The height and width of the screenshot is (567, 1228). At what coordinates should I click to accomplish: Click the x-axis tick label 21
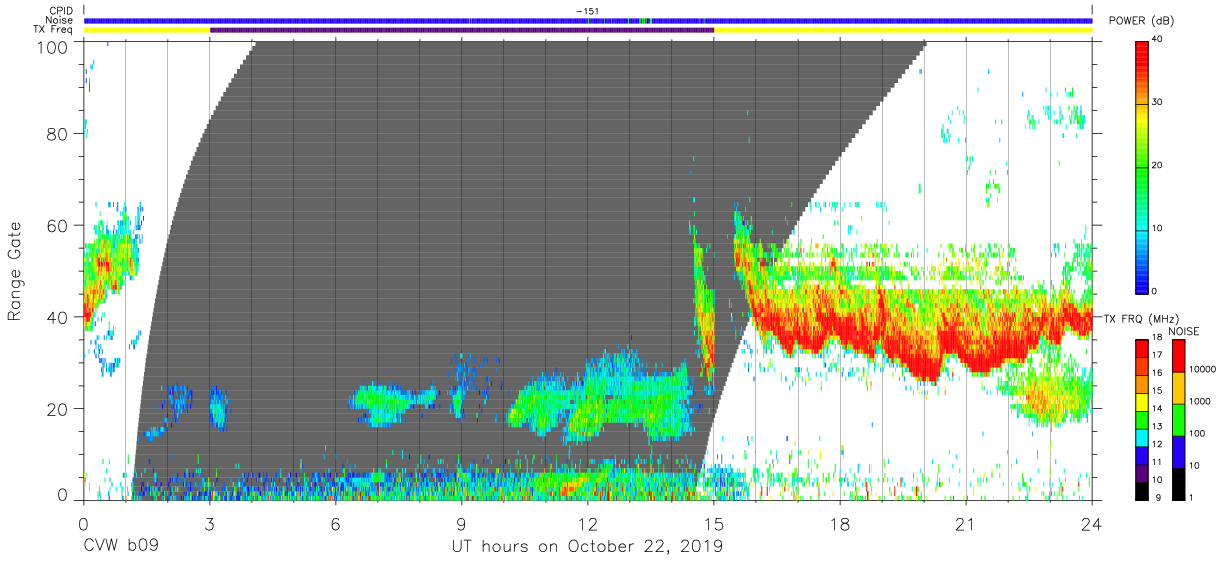coord(966,524)
